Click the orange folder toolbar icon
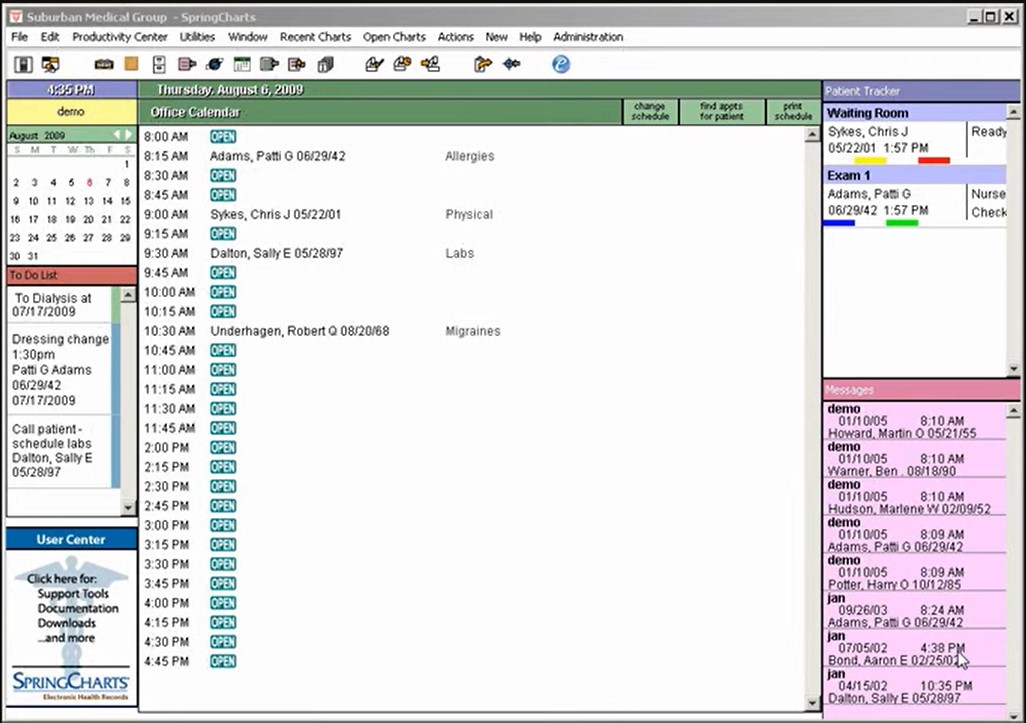 click(x=131, y=63)
